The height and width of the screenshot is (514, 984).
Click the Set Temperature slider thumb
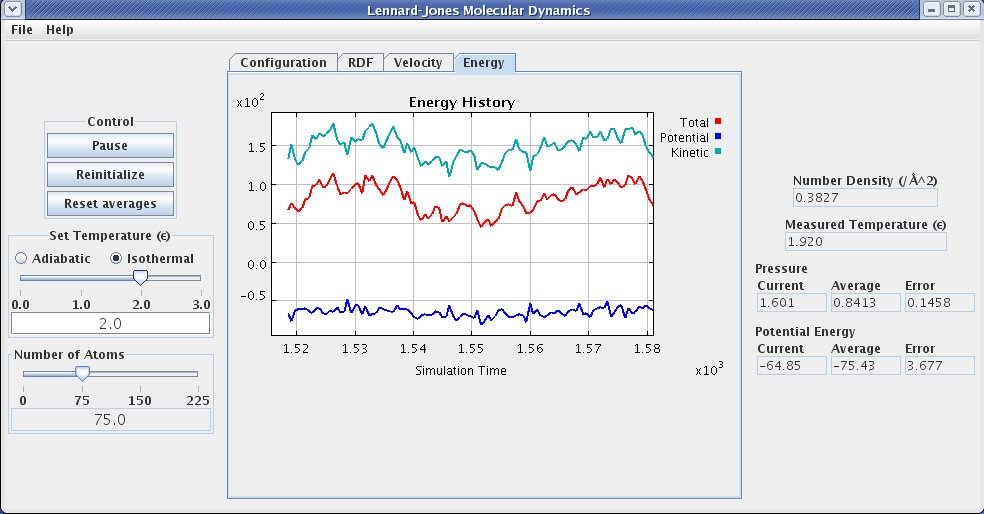[x=141, y=277]
